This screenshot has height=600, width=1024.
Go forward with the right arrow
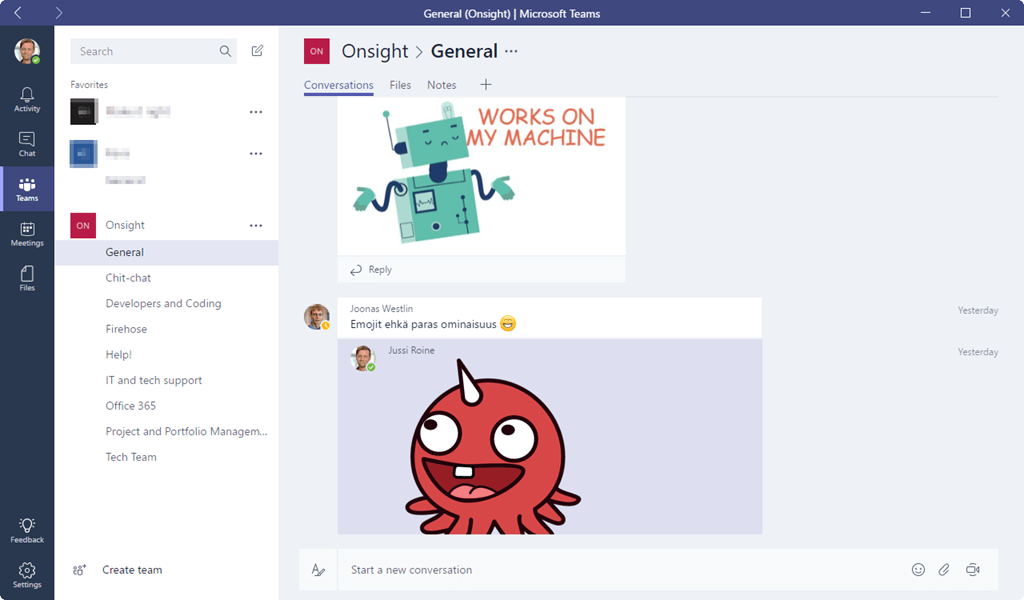pyautogui.click(x=58, y=12)
